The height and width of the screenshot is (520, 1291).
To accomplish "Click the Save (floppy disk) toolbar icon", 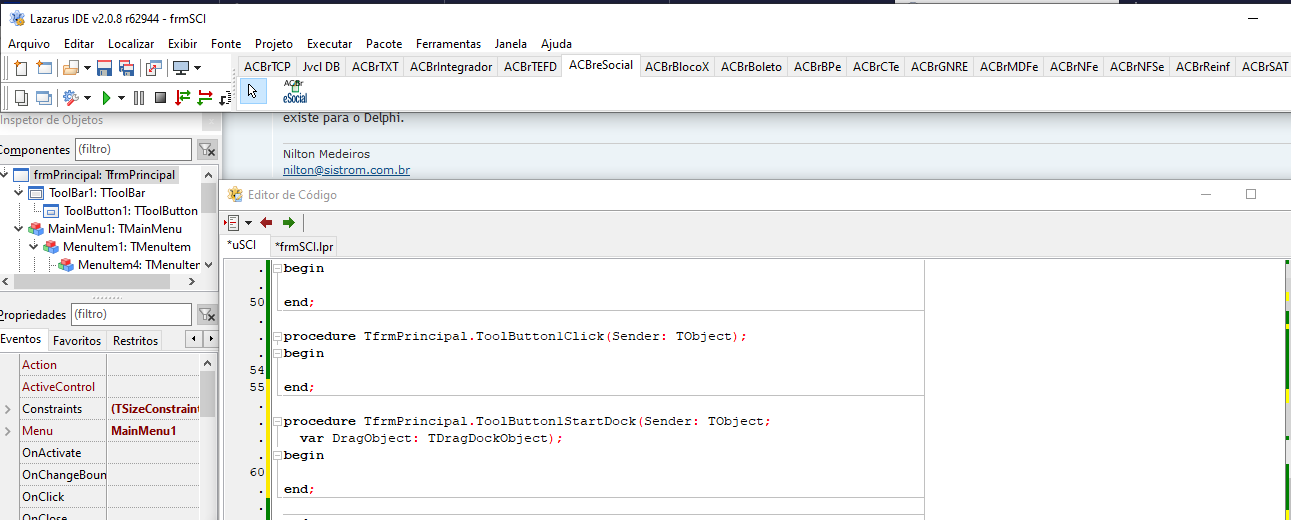I will (x=105, y=68).
